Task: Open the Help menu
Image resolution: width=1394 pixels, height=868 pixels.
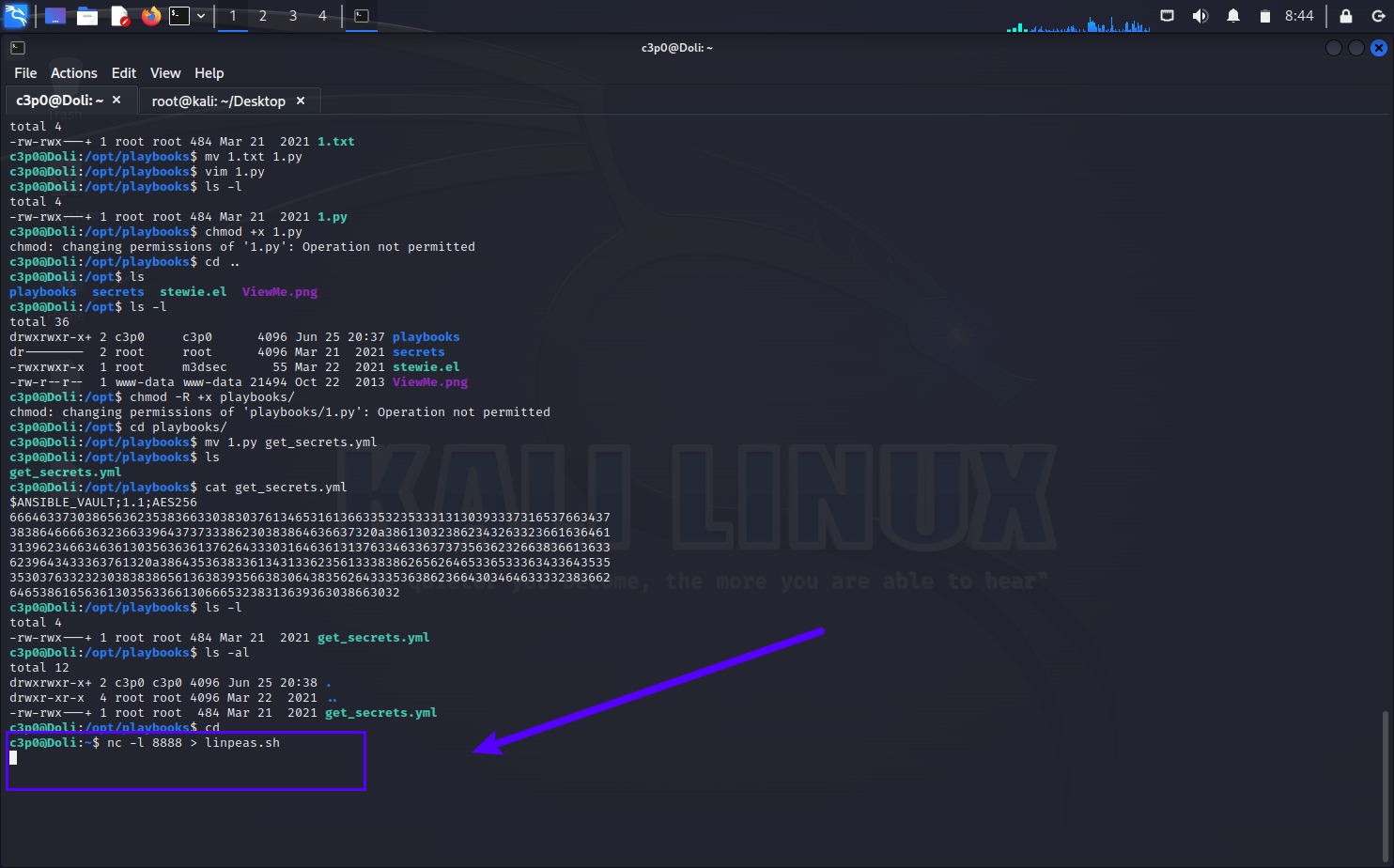Action: pyautogui.click(x=209, y=73)
